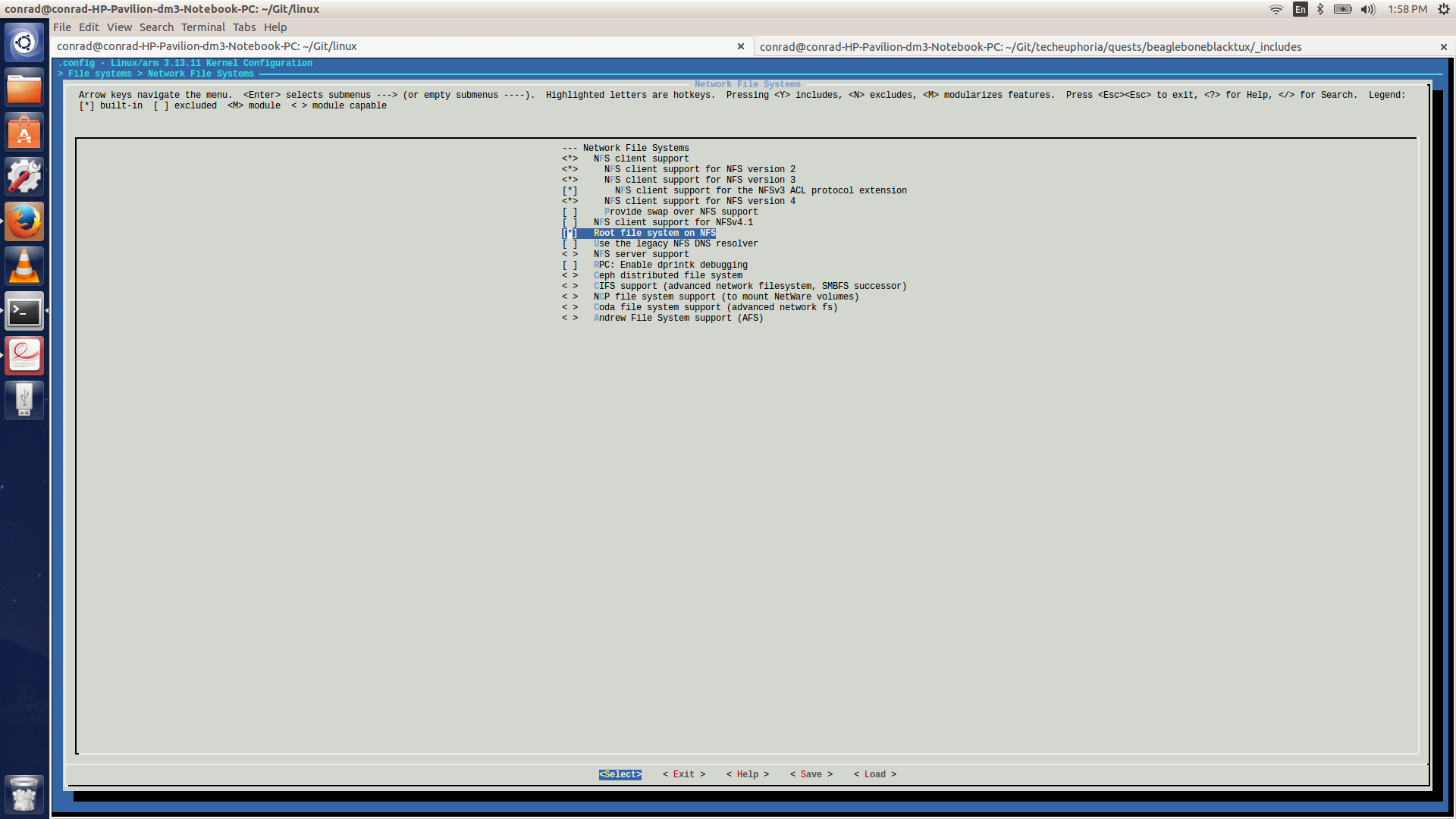The width and height of the screenshot is (1456, 819).
Task: Click the Bluetooth indicator in the top bar
Action: point(1320,9)
